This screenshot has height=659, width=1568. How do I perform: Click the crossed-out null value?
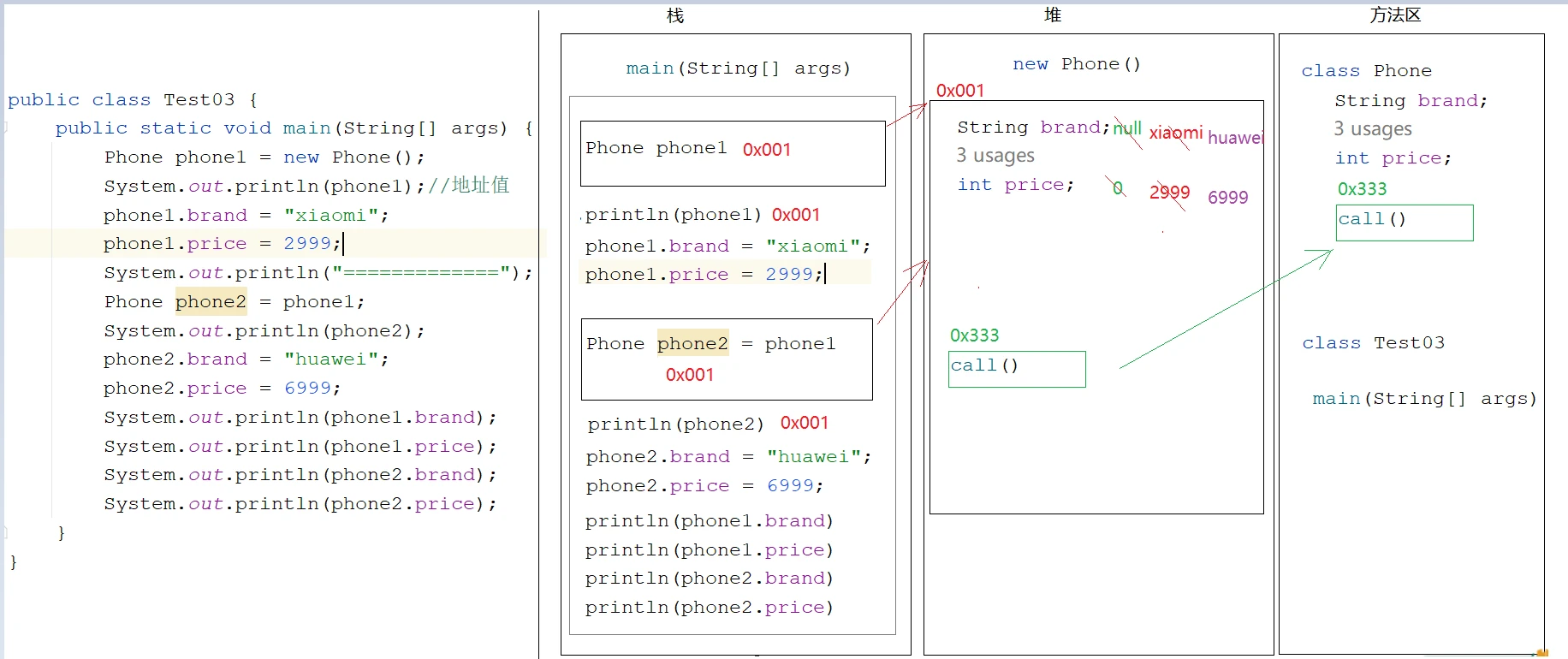pyautogui.click(x=1127, y=129)
